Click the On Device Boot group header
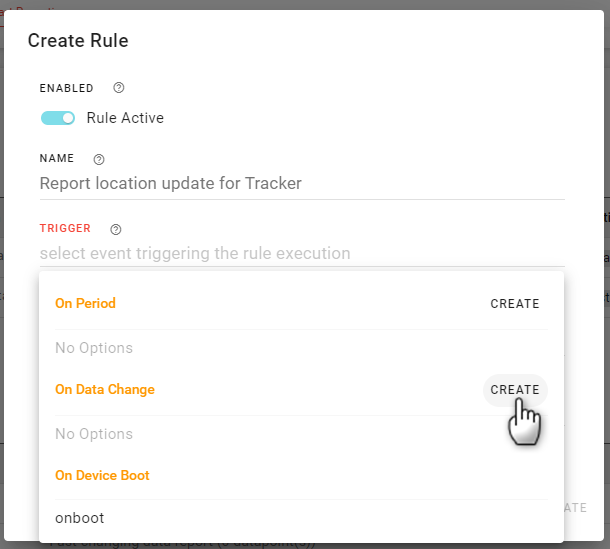 (x=102, y=476)
